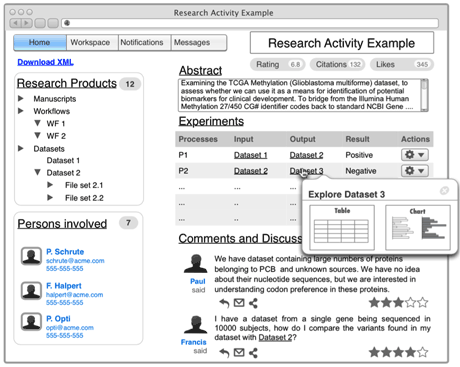Click P. Schrute's avatar icon
Screen dimensions: 460x367
click(31, 256)
